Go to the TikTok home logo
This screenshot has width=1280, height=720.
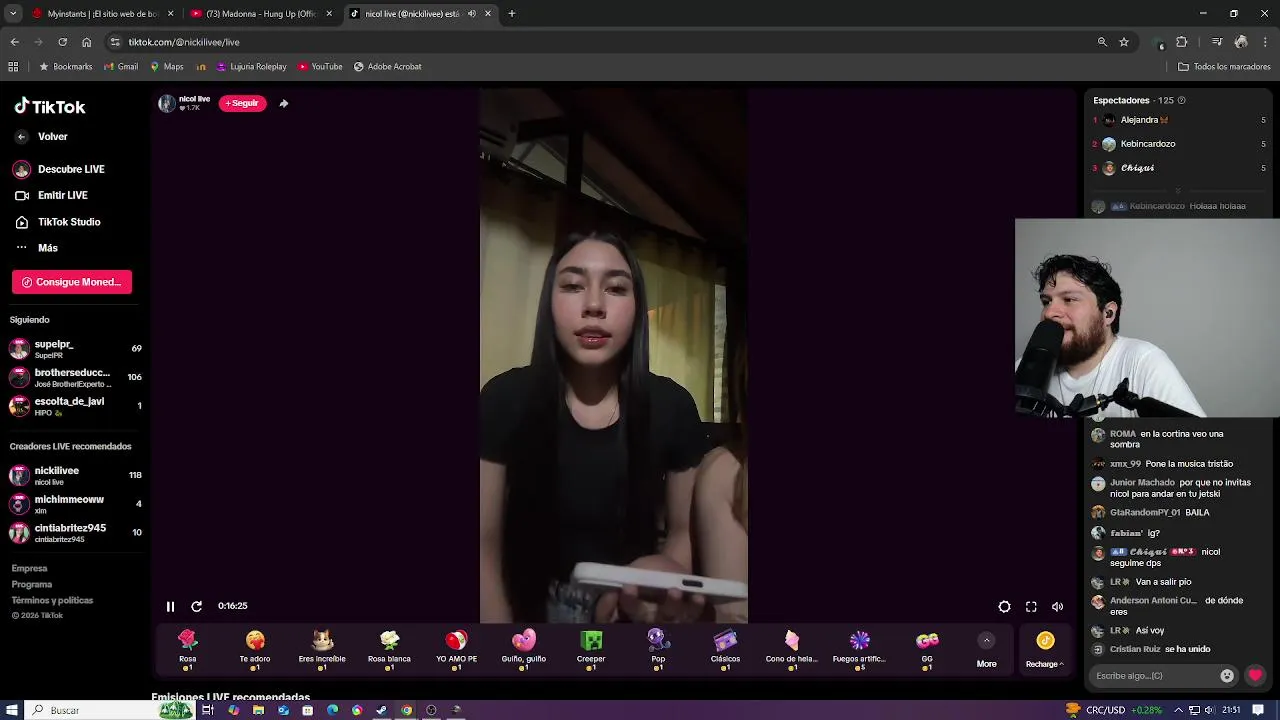[50, 106]
